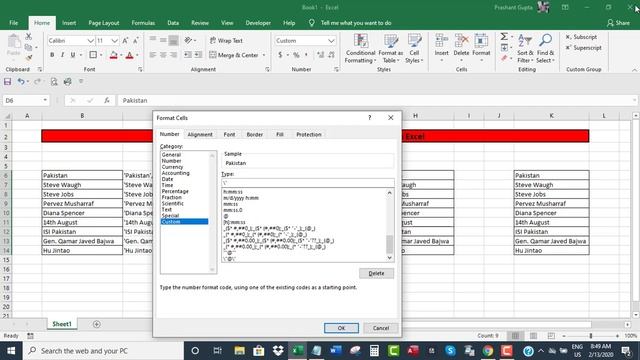Screen dimensions: 640x360
Task: Apply Accounting dollar number format
Action: click(x=280, y=55)
